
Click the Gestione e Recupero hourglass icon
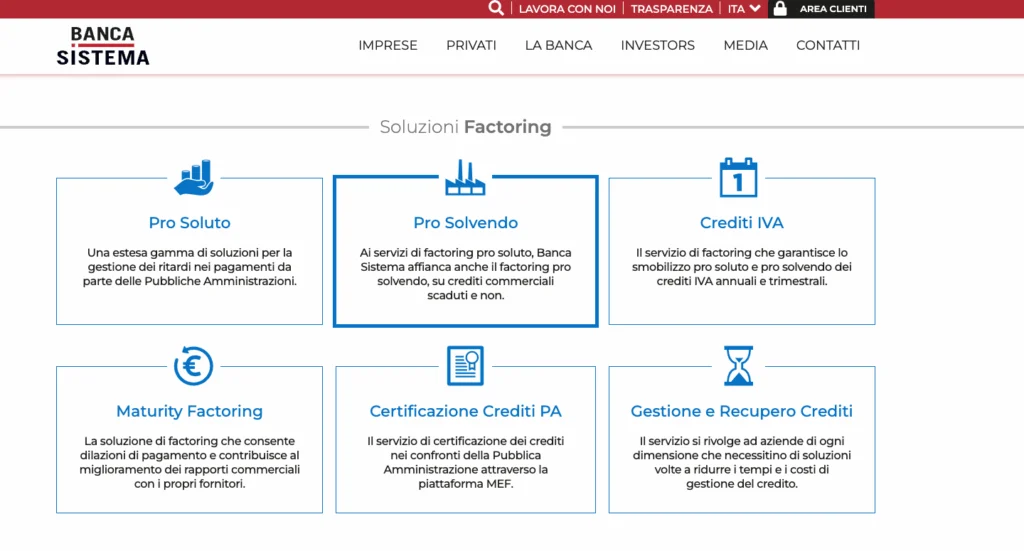pos(738,365)
